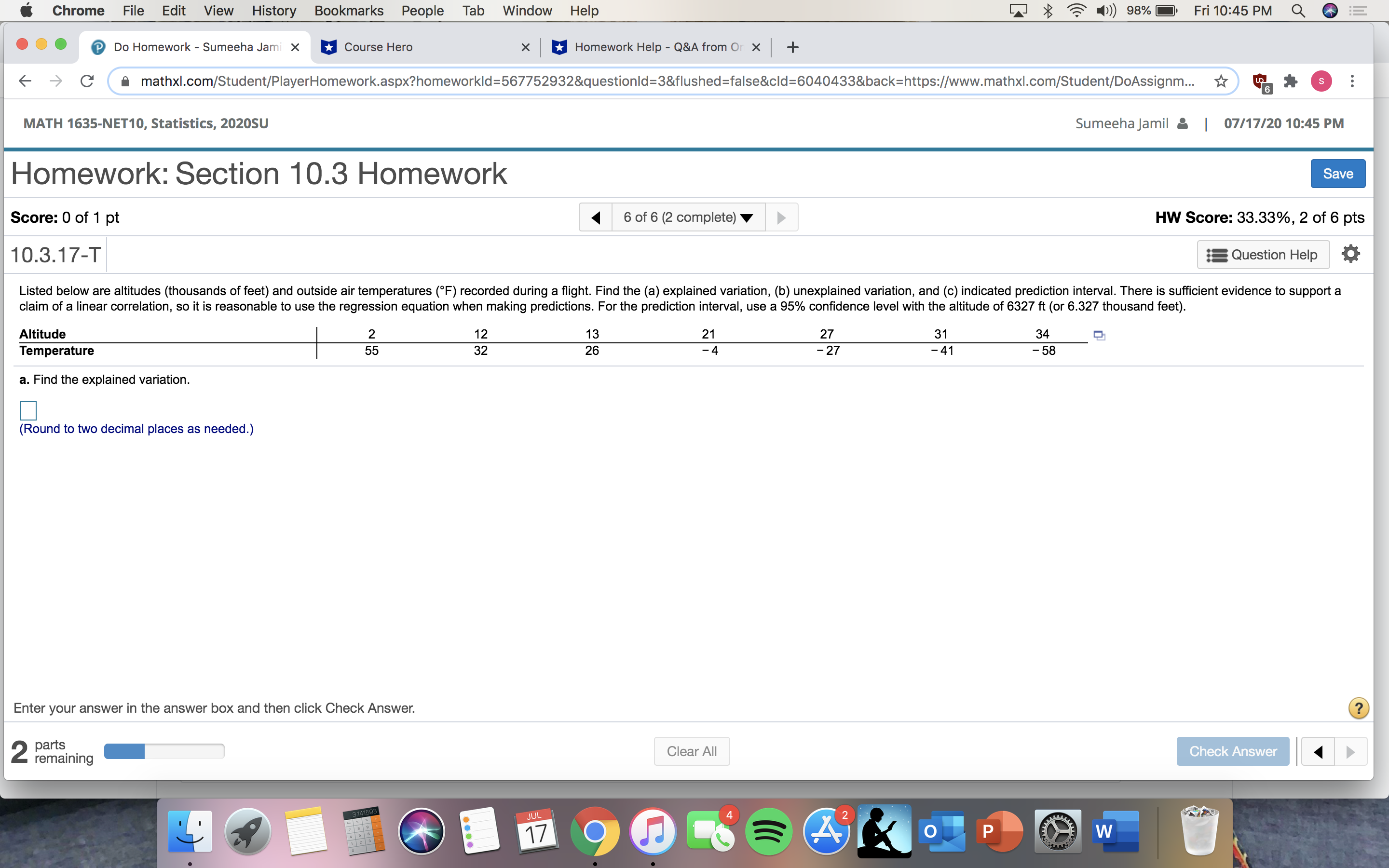Toggle the bookmark star in the address bar
Image resolution: width=1389 pixels, height=868 pixels.
pos(1220,81)
